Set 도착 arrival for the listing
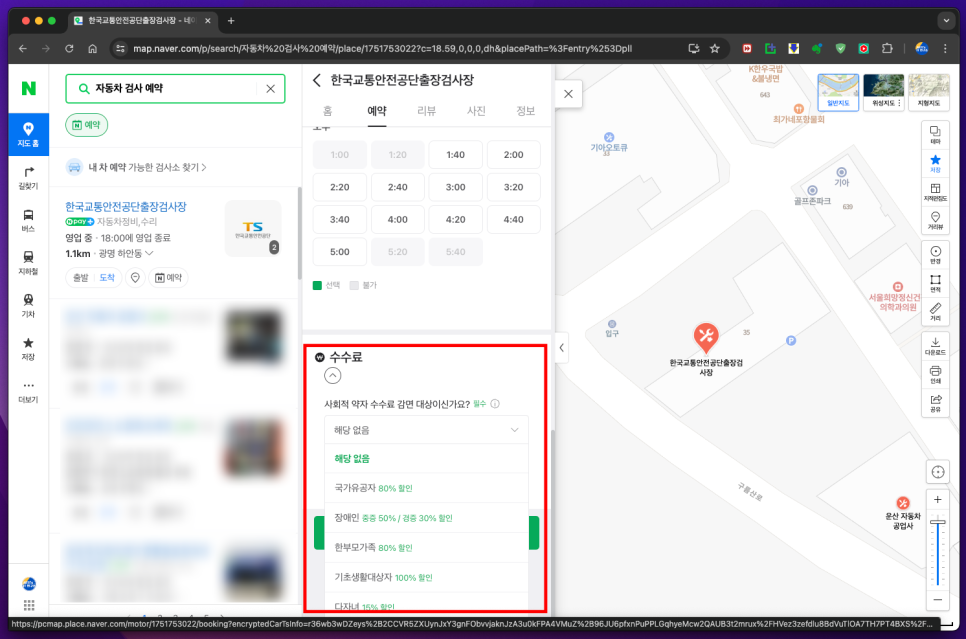The image size is (966, 639). 107,278
